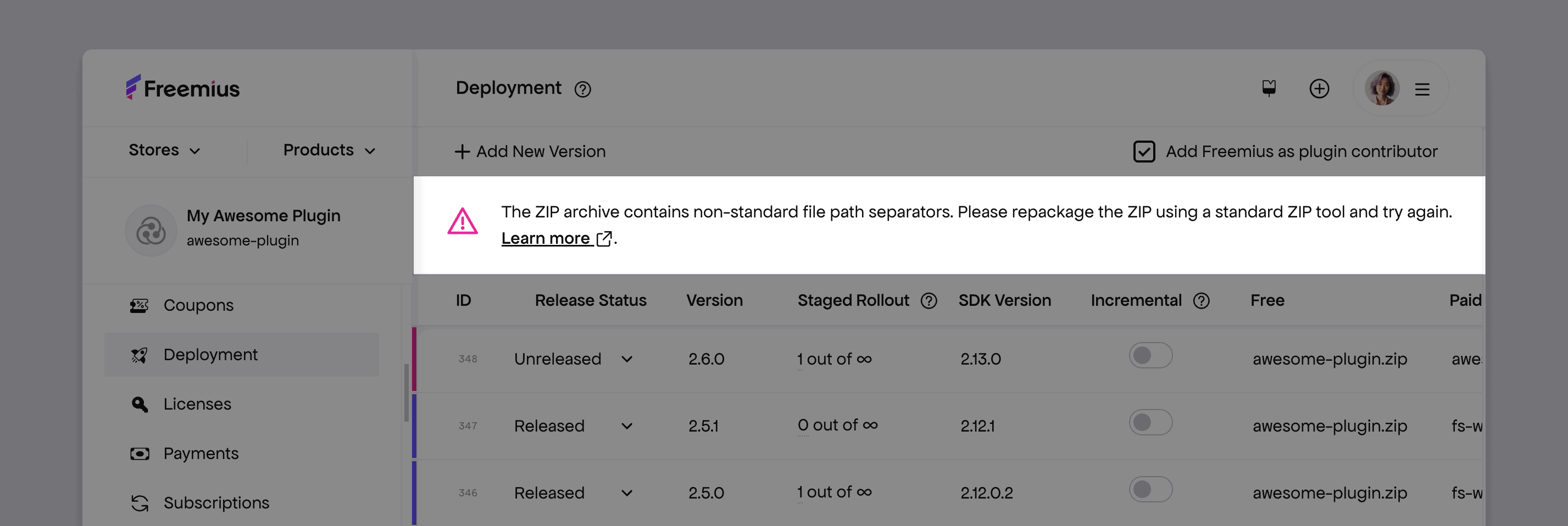Expand the Stores dropdown
This screenshot has height=526, width=1568.
[x=164, y=150]
